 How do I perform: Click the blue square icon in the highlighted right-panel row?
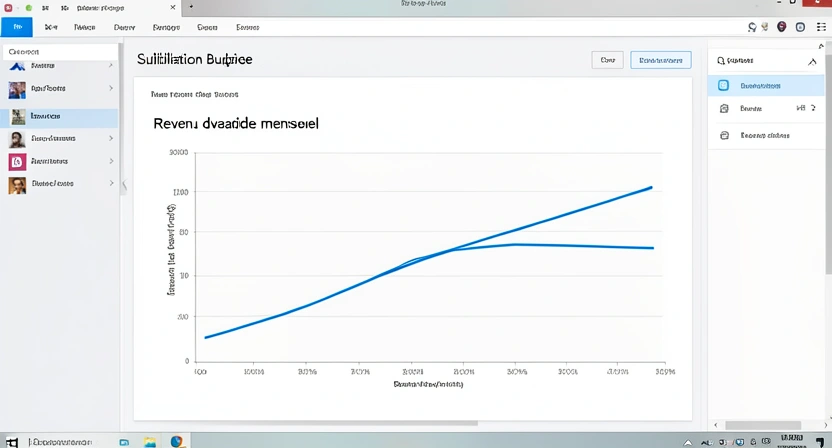click(724, 87)
